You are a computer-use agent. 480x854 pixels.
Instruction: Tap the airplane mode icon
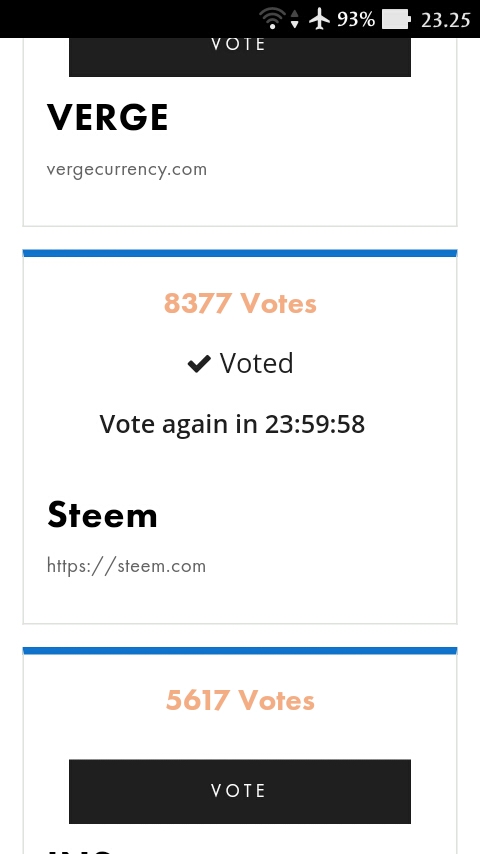click(319, 19)
